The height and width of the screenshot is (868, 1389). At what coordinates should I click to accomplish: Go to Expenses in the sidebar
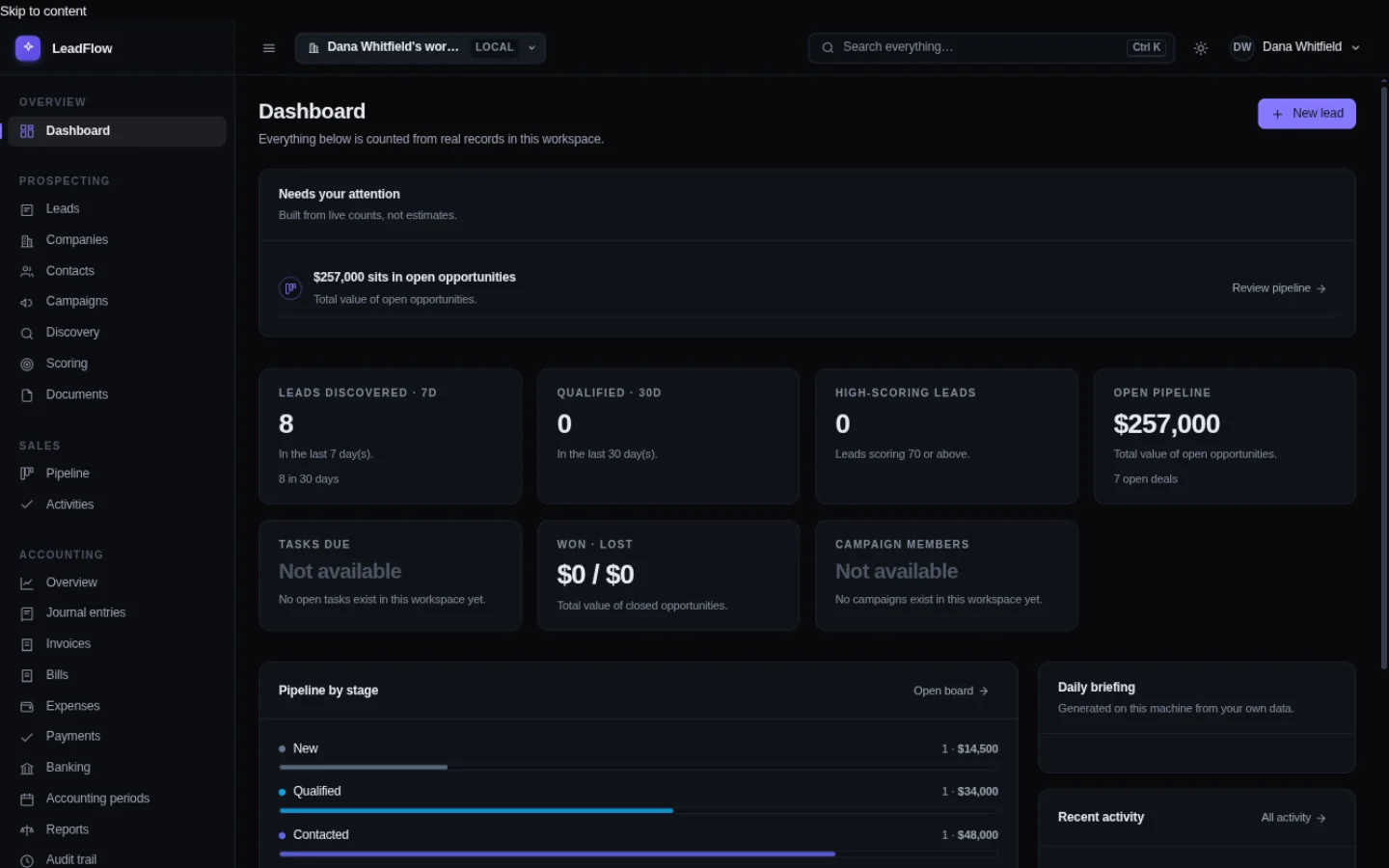pyautogui.click(x=118, y=706)
